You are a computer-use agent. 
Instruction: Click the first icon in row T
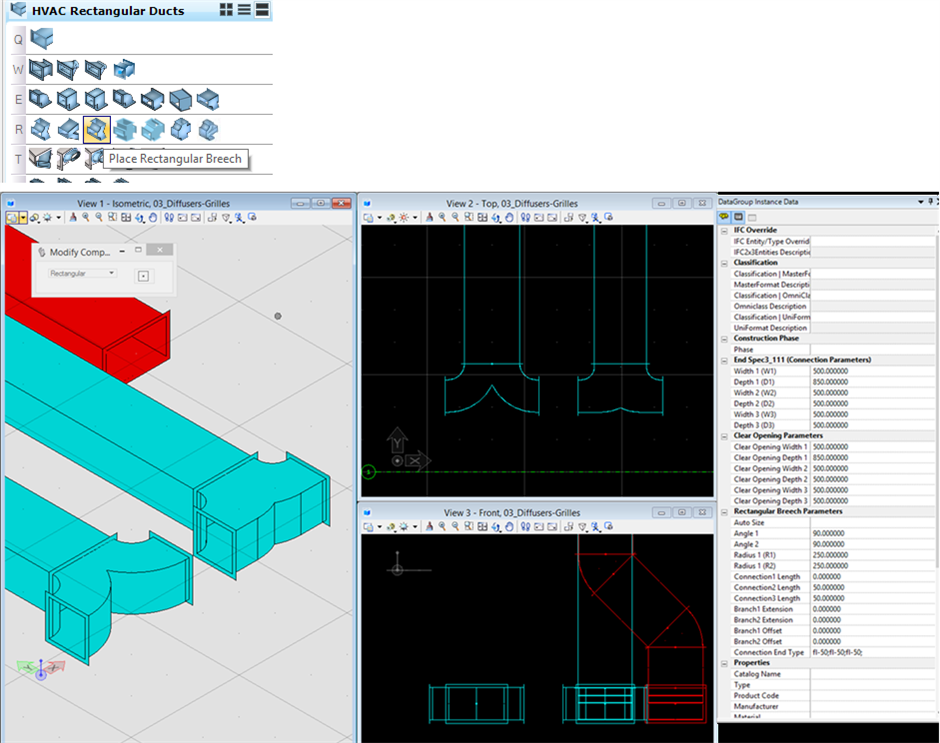click(41, 158)
